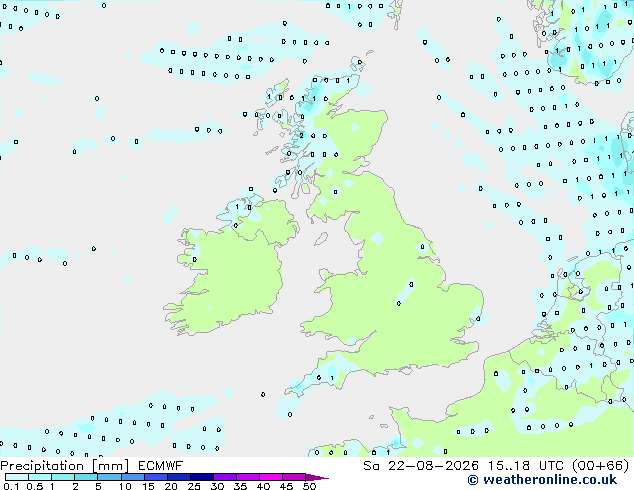The height and width of the screenshot is (490, 634).
Task: Select the 5 to 10 mm legend swatch
Action: pos(109,477)
